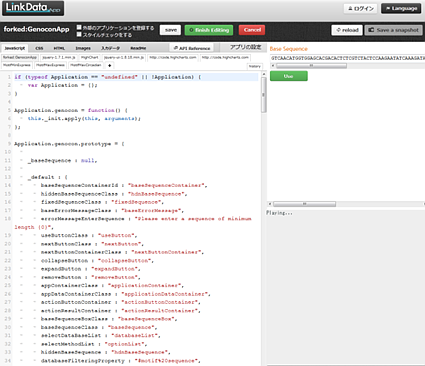
Task: Click line 28 actionResultContainer
Action: (121, 311)
